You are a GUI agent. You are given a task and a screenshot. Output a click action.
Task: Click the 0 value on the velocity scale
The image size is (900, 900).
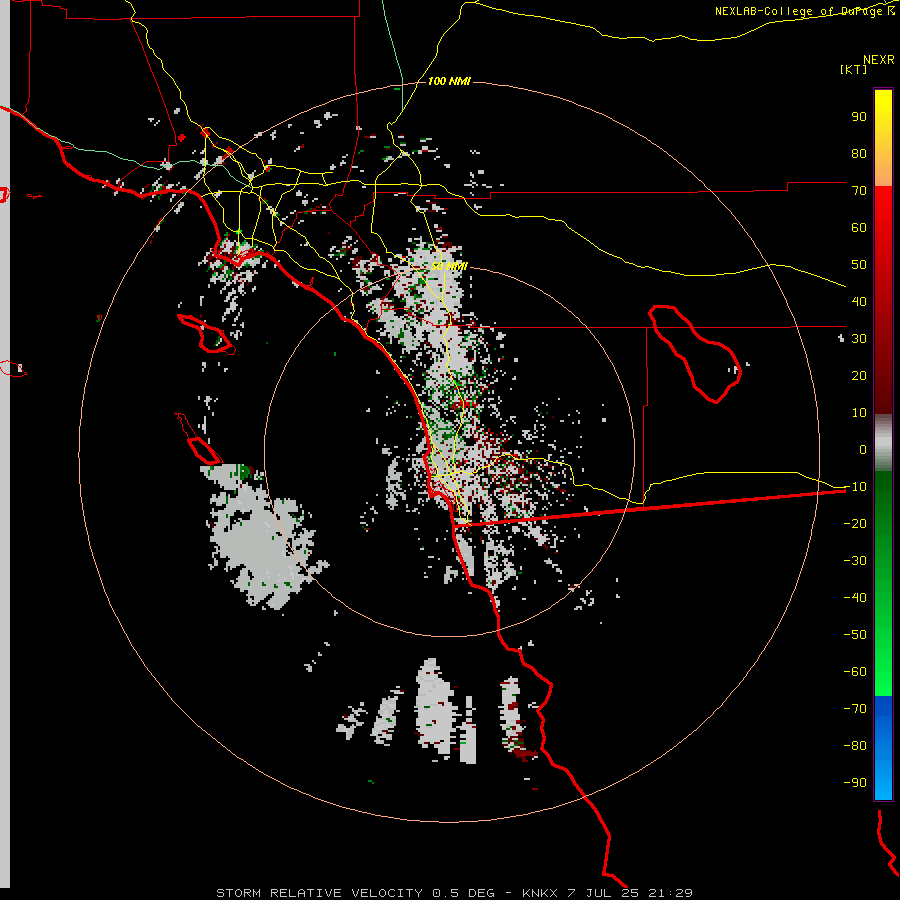(x=863, y=449)
